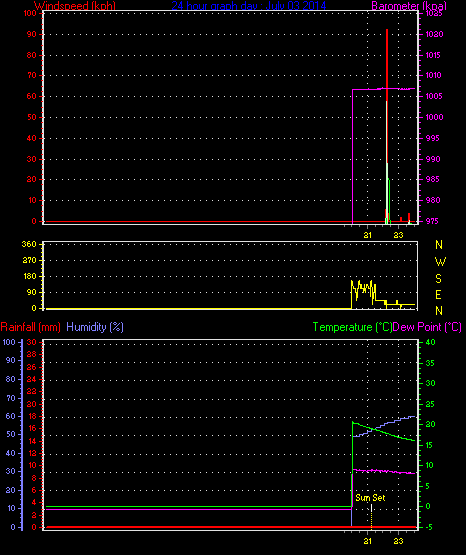This screenshot has height=555, width=466.
Task: Click the green "25" temperature axis value
Action: tap(430, 404)
